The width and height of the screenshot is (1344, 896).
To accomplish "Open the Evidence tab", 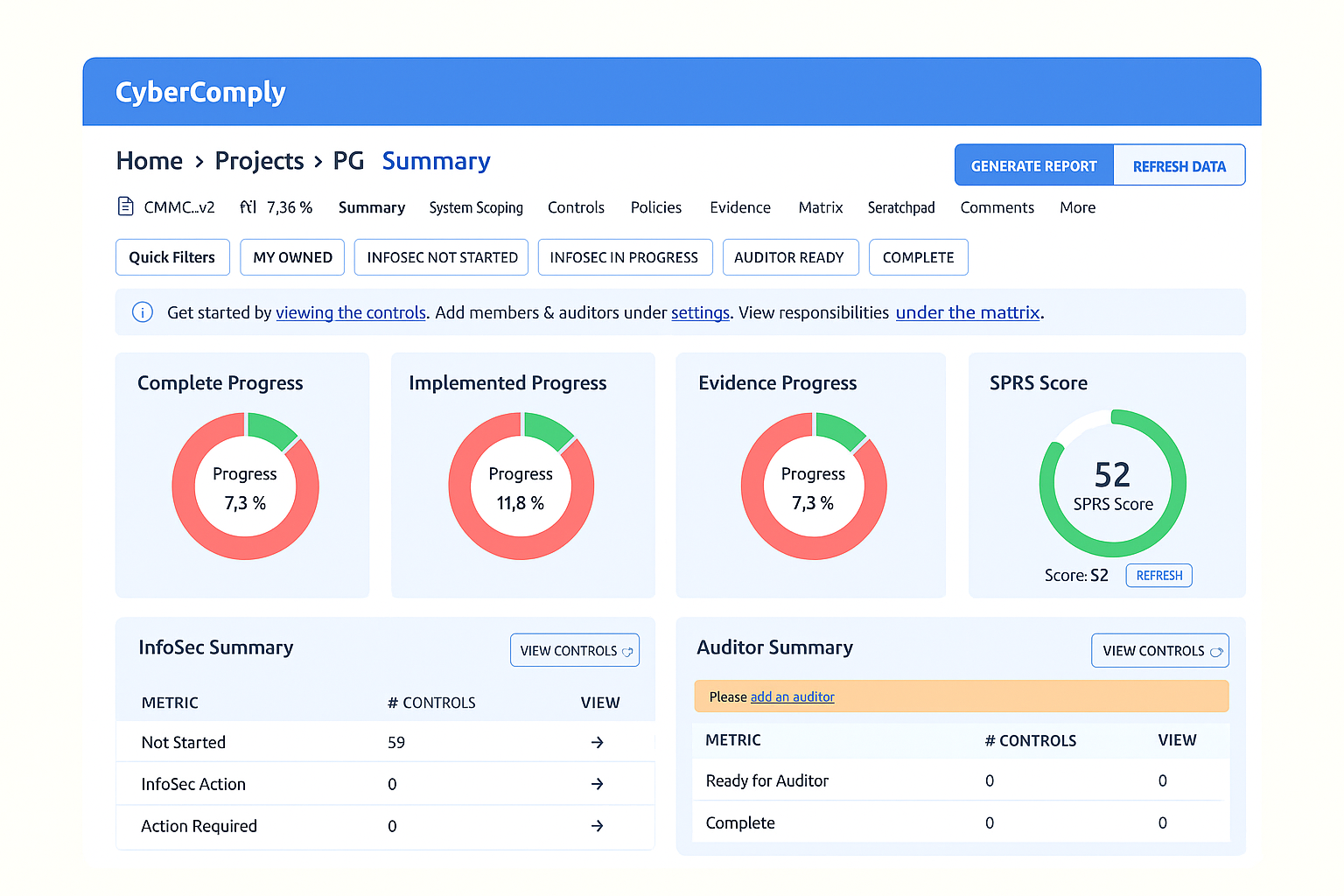I will click(x=740, y=207).
